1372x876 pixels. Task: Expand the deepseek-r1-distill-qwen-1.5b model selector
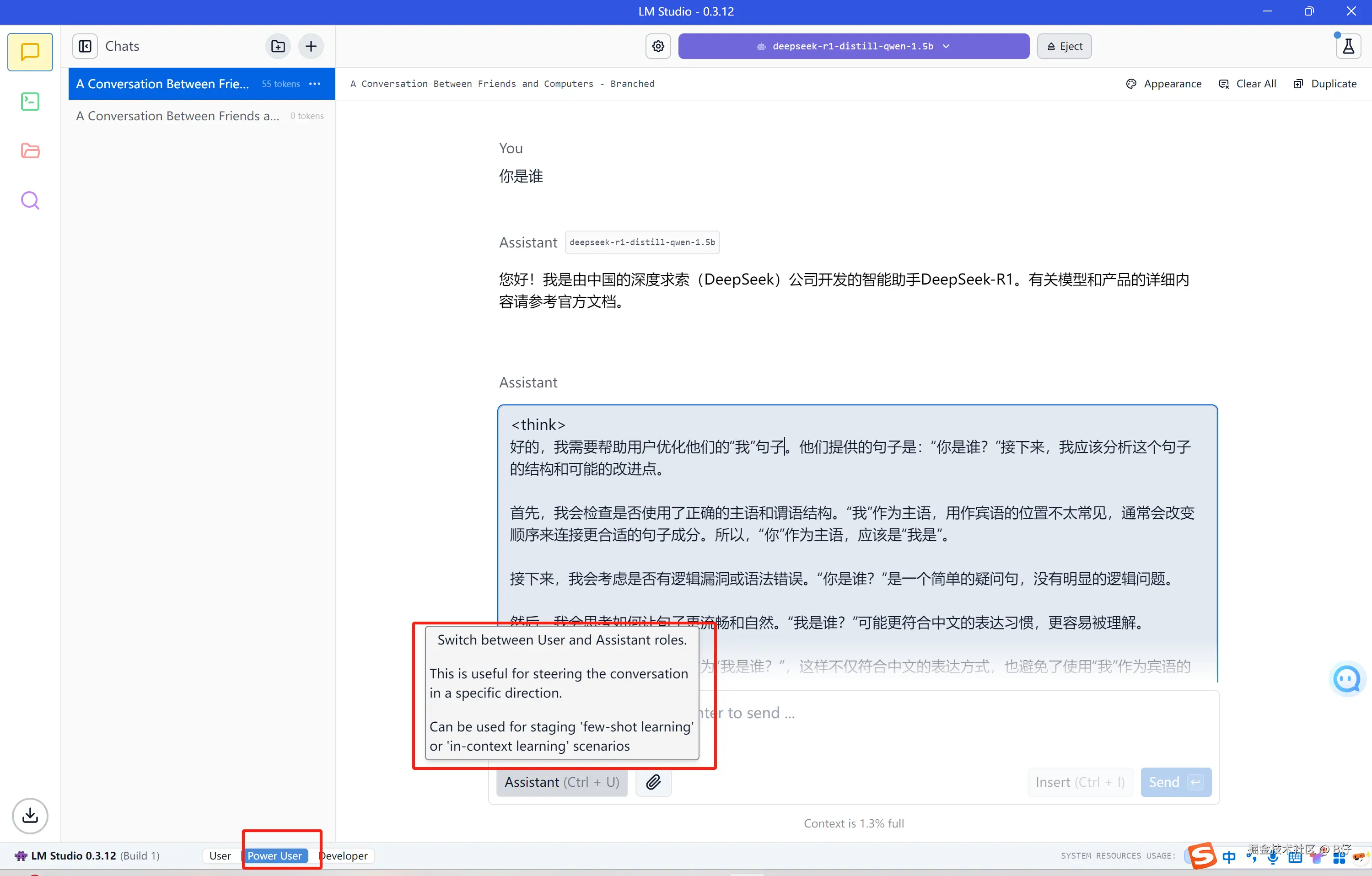pyautogui.click(x=853, y=46)
